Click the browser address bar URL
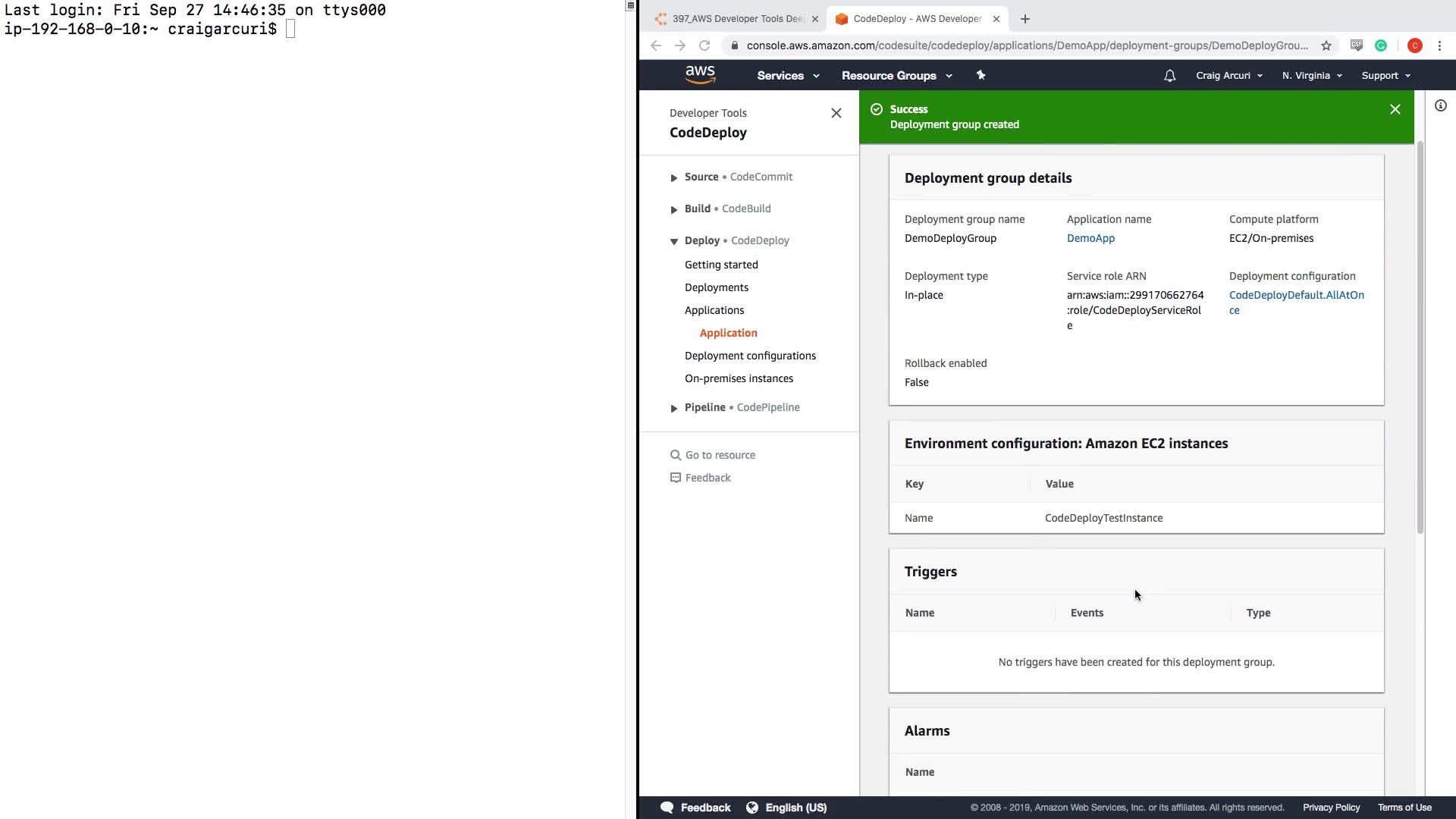The image size is (1456, 819). pos(1026,45)
